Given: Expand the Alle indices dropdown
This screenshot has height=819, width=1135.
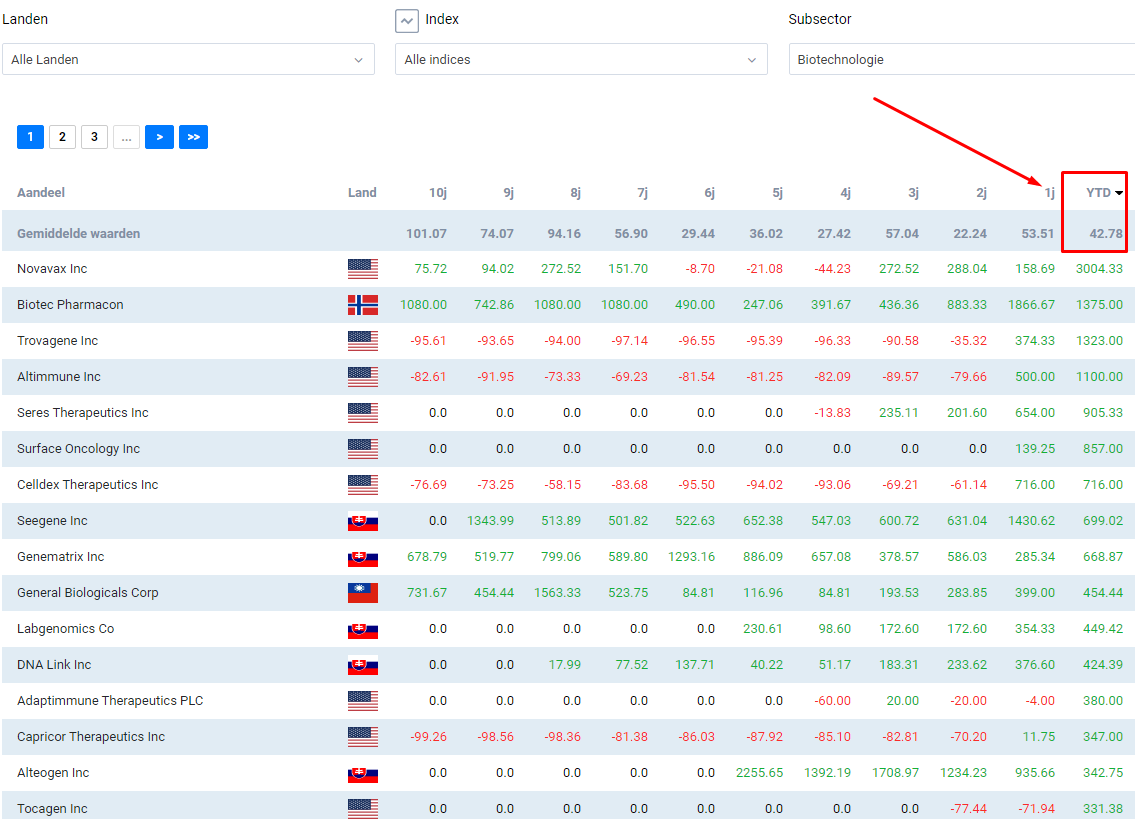Looking at the screenshot, I should pyautogui.click(x=581, y=59).
